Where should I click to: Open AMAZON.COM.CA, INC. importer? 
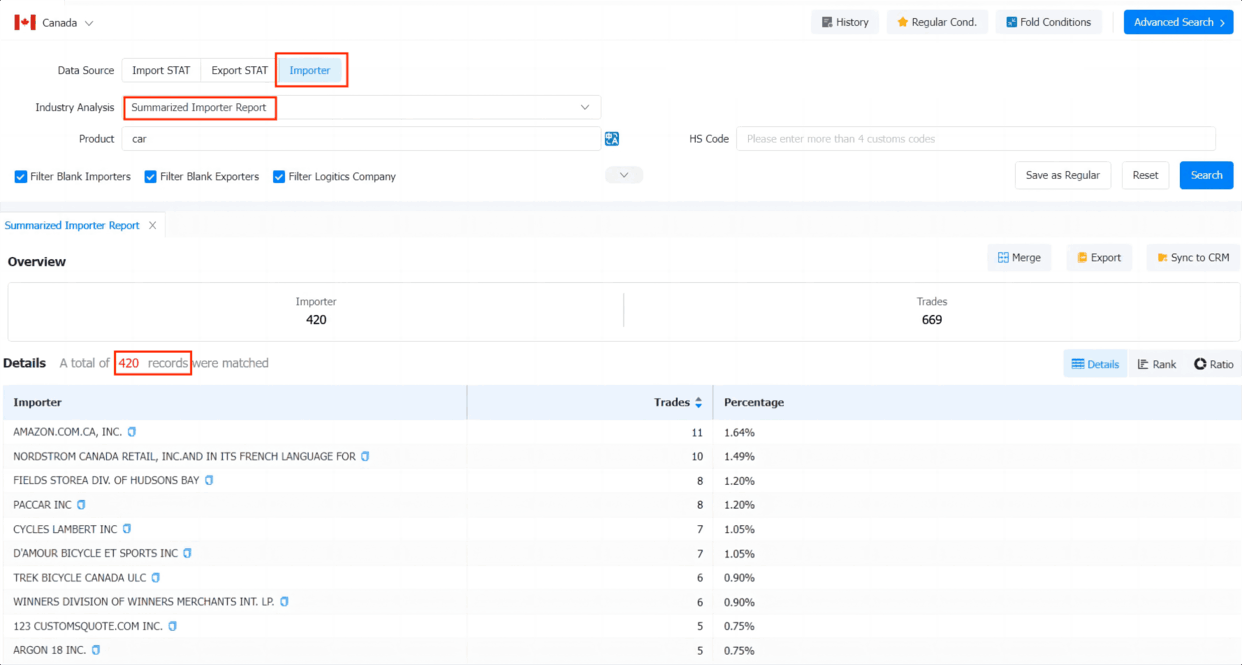(x=67, y=432)
